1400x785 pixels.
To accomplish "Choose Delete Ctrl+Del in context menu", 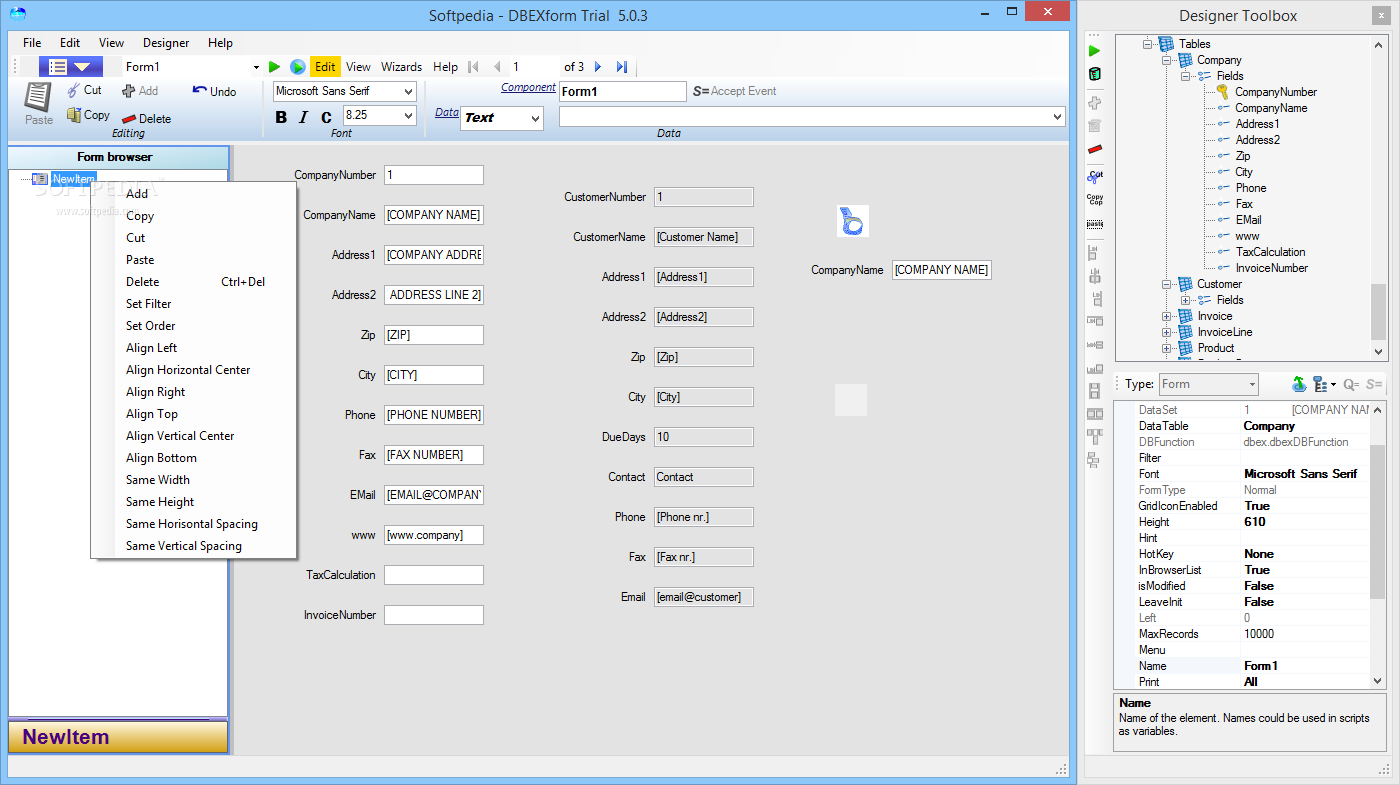I will (193, 282).
